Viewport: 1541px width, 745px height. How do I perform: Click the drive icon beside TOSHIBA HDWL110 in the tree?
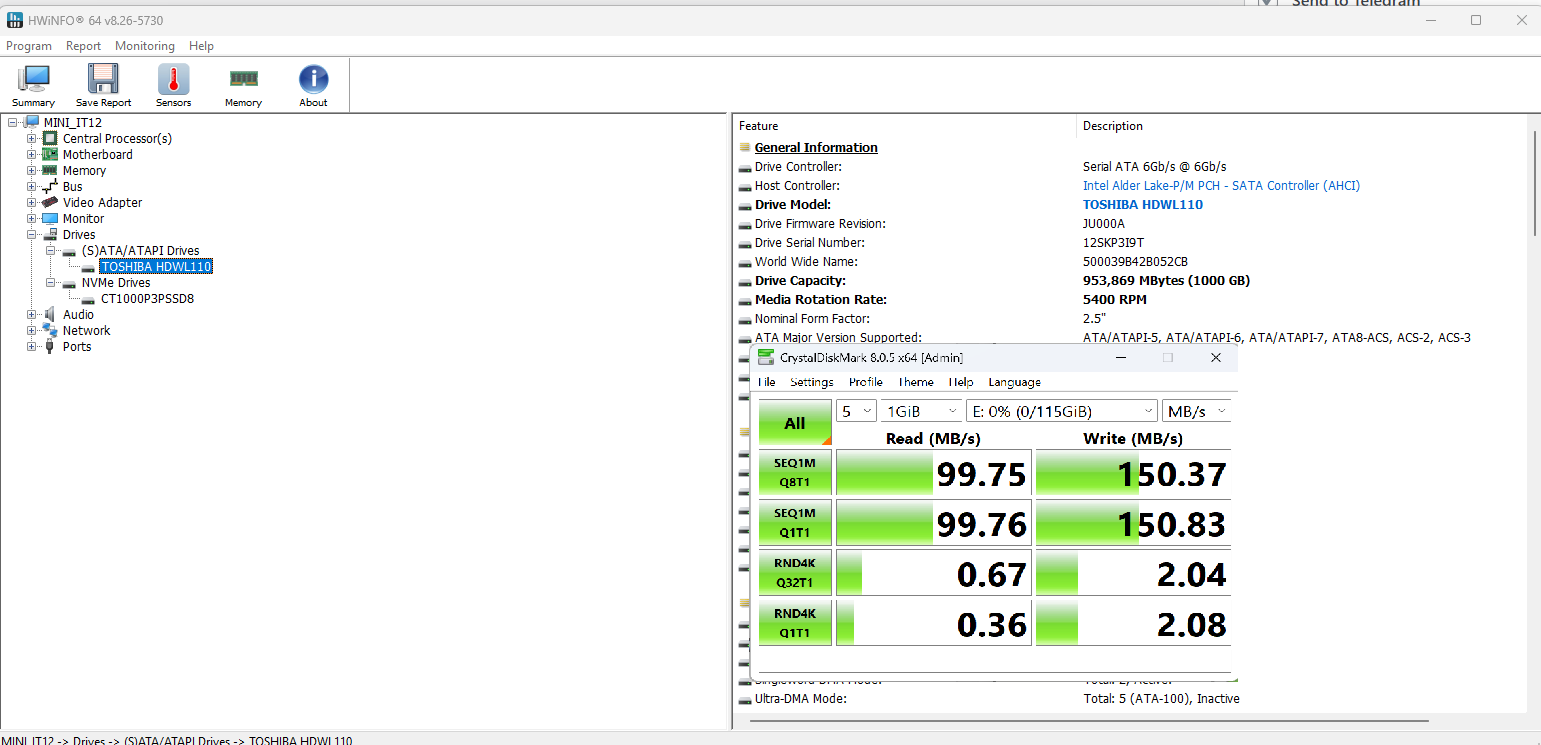pos(88,267)
